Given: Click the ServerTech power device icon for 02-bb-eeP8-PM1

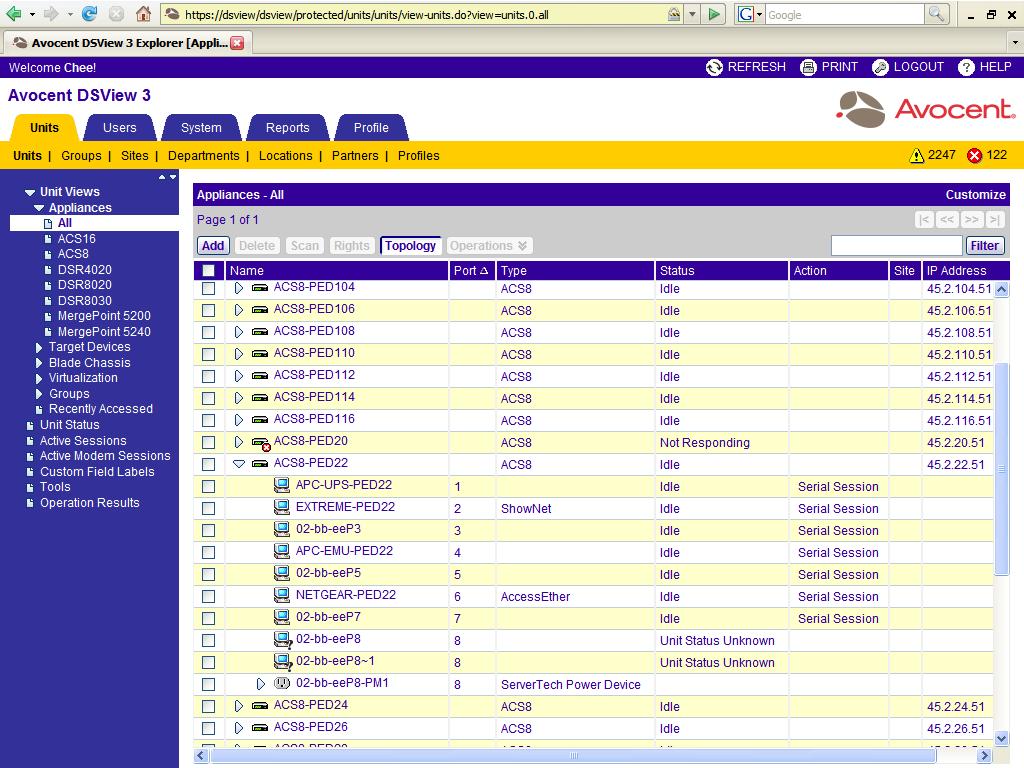Looking at the screenshot, I should 282,684.
